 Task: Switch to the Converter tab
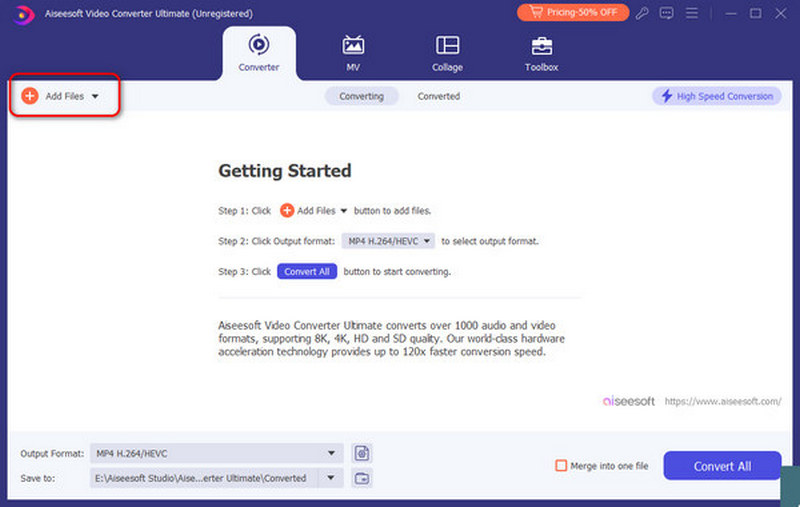point(259,53)
